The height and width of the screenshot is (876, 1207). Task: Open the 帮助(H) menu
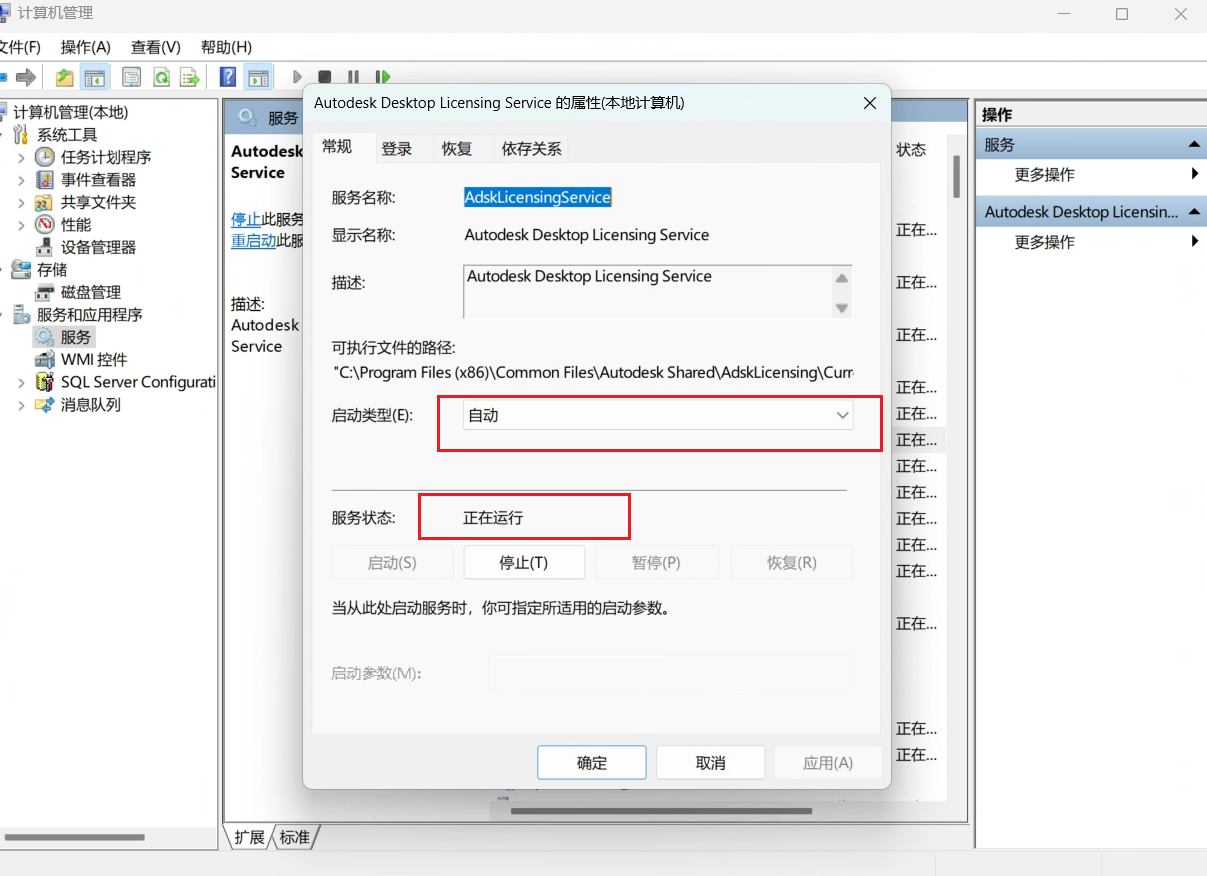point(226,47)
